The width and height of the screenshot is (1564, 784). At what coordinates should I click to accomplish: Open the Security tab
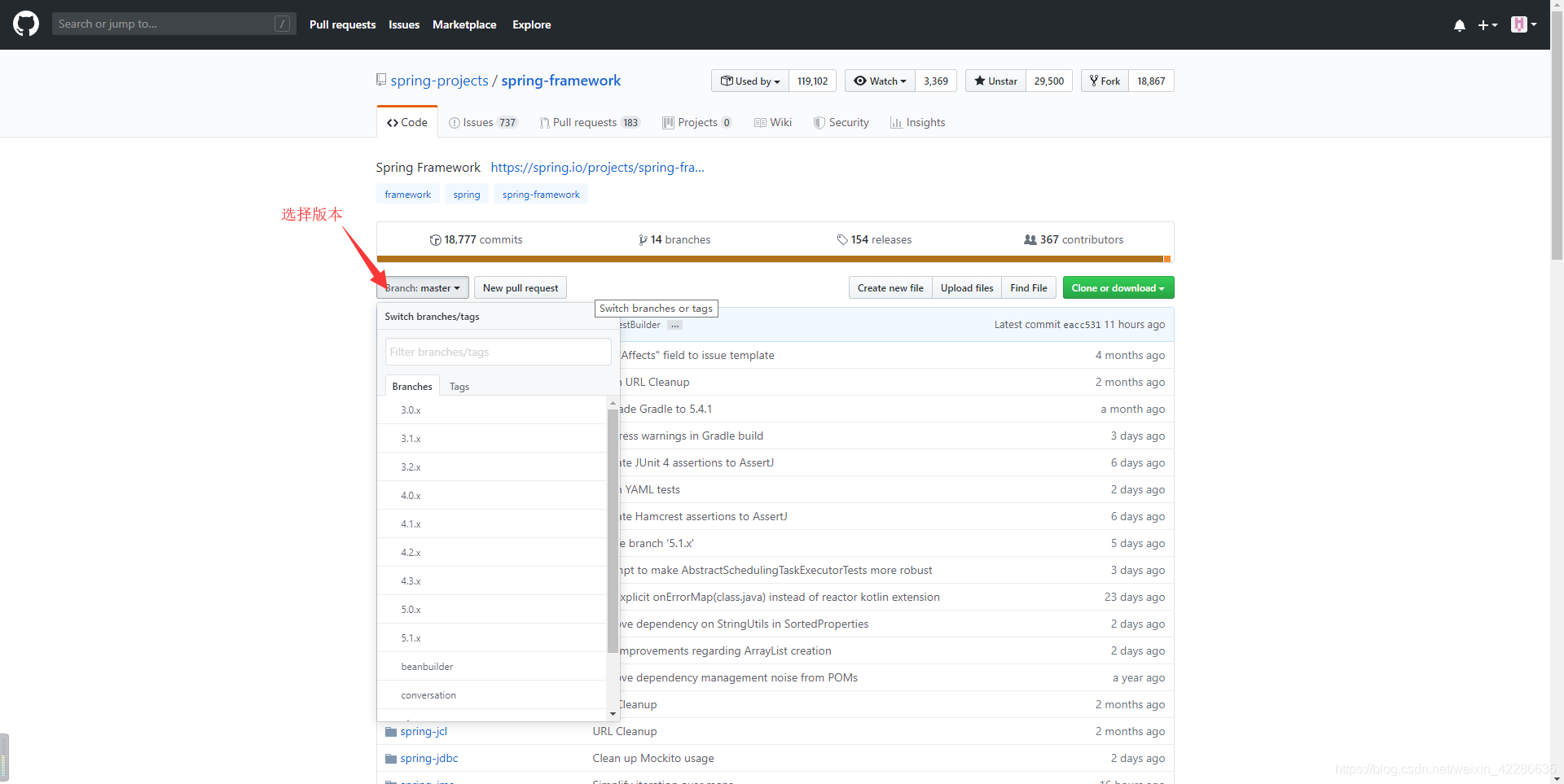[841, 122]
